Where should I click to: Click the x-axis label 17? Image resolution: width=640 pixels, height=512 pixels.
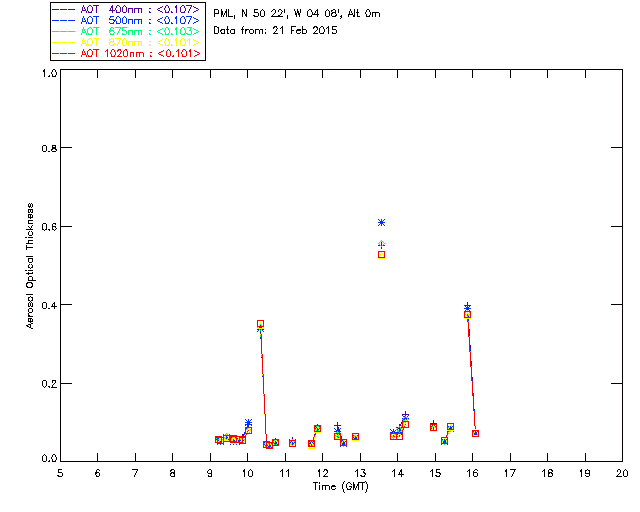click(x=510, y=473)
